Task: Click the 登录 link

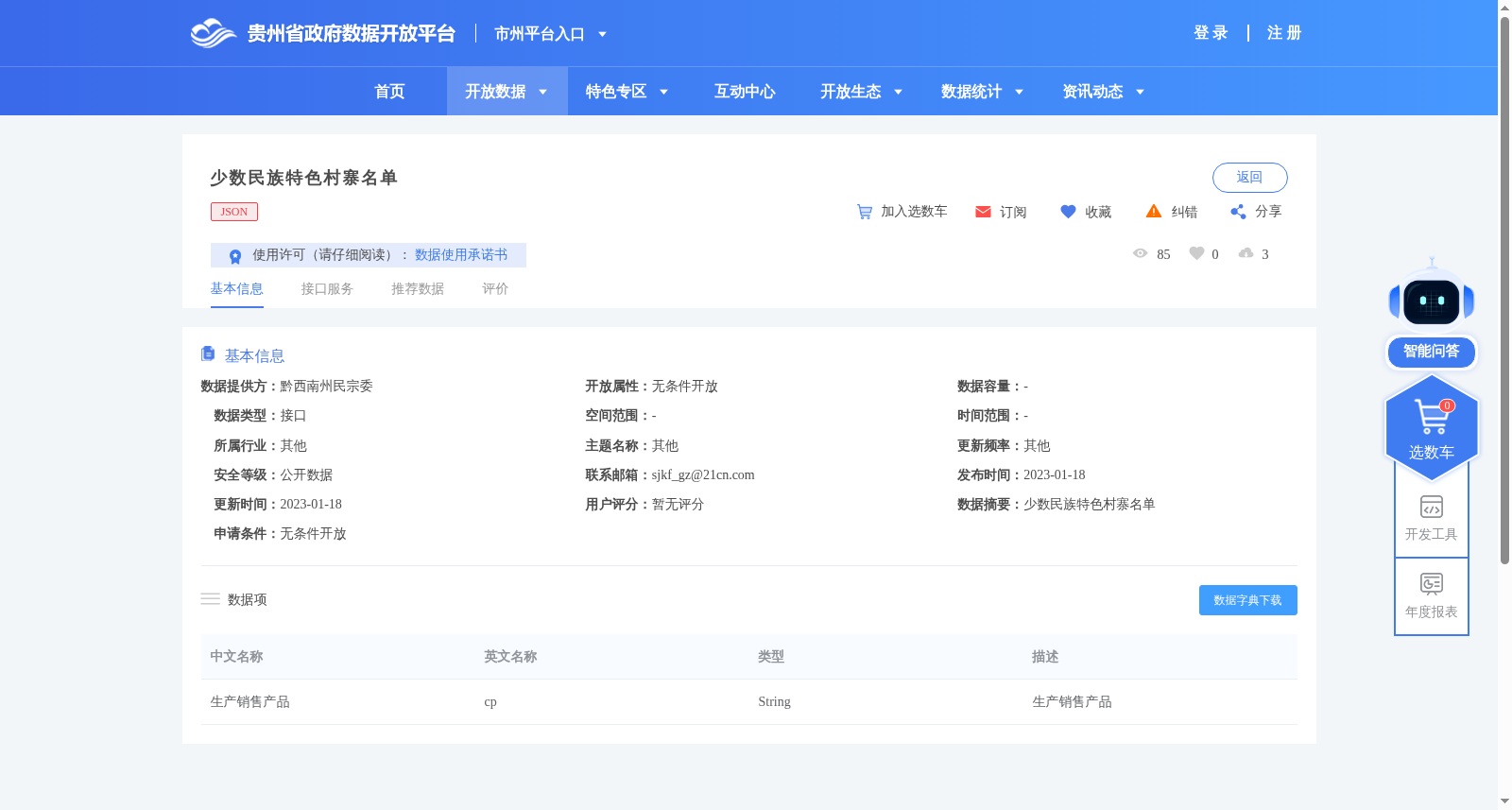Action: (x=1211, y=33)
